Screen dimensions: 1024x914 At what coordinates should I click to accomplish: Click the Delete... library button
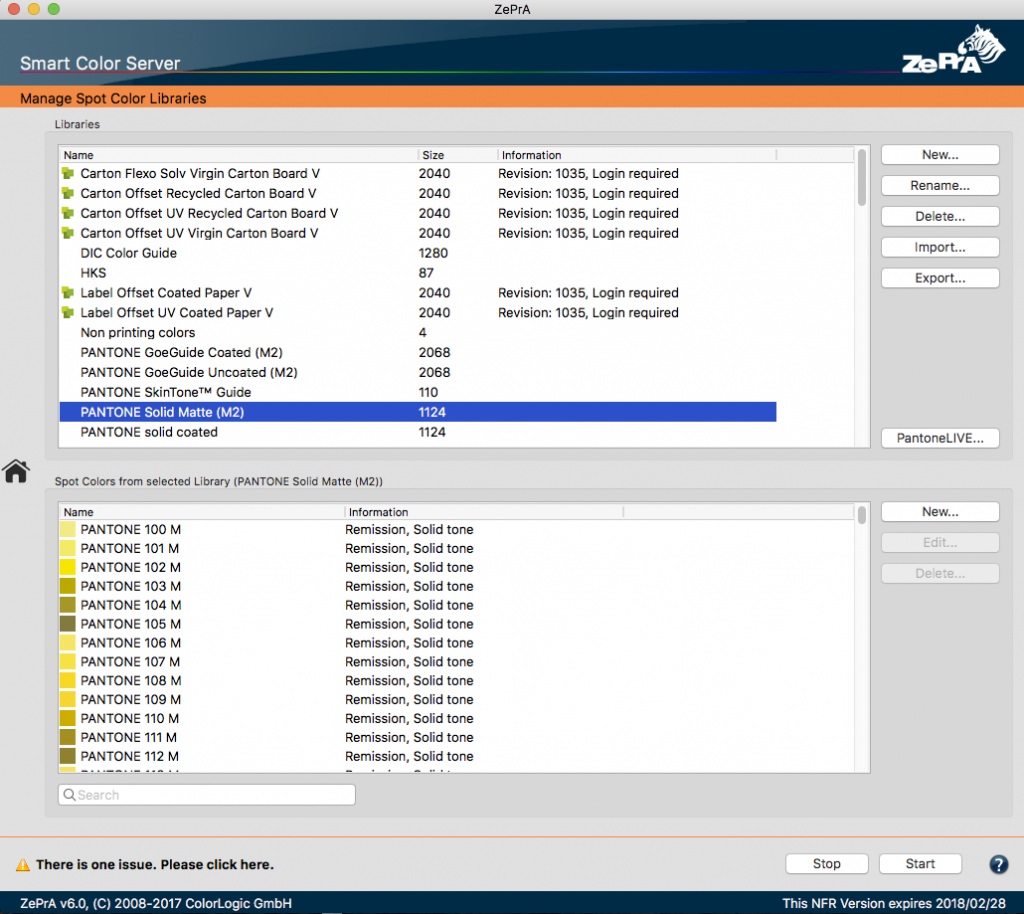940,216
